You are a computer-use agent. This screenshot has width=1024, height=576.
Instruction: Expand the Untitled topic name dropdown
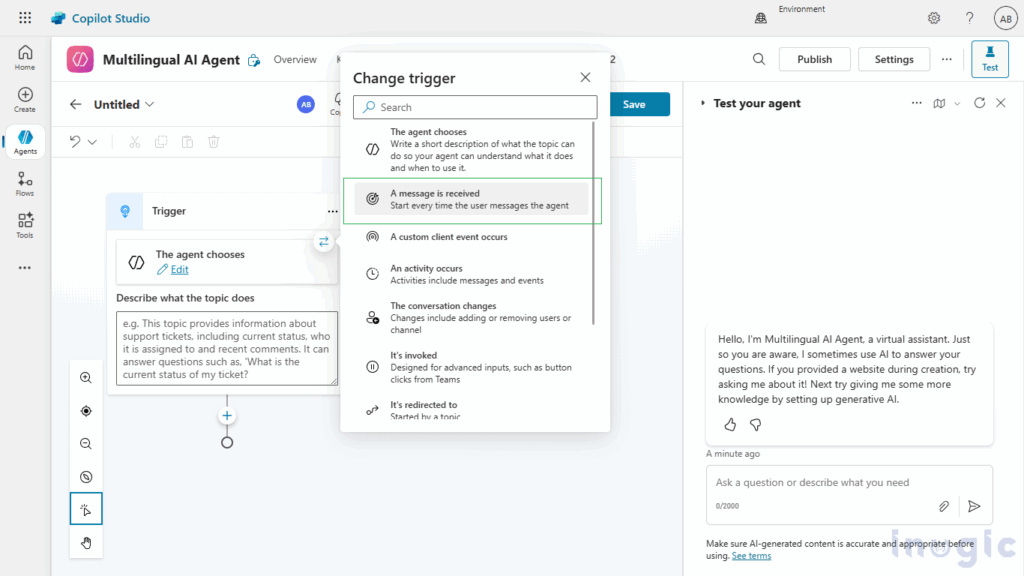(x=148, y=104)
